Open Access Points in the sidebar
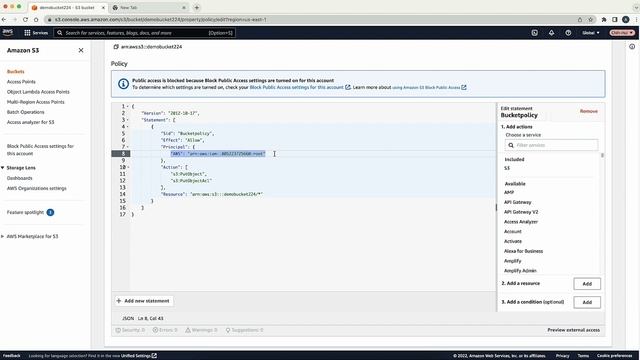640x360 pixels. [21, 82]
